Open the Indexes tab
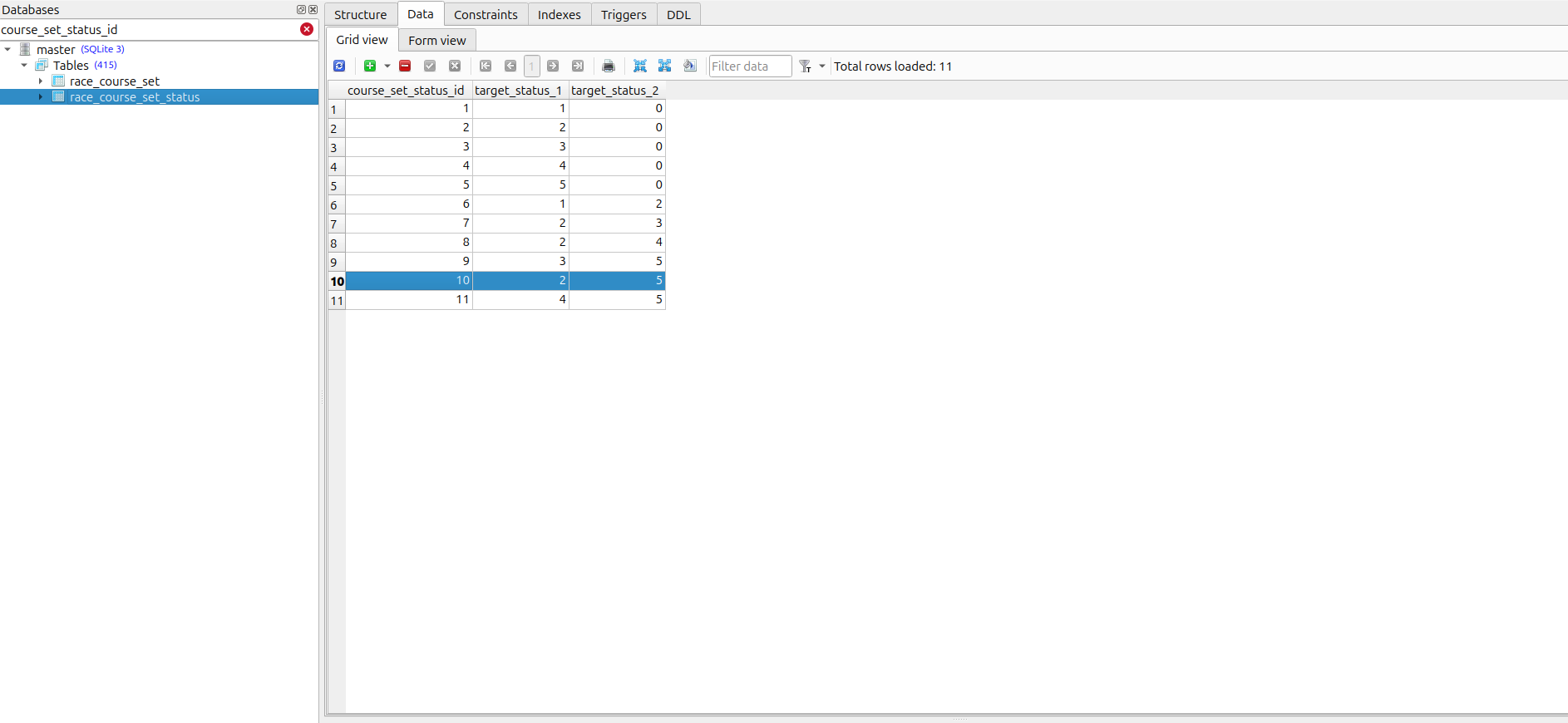The height and width of the screenshot is (723, 1568). (x=560, y=15)
